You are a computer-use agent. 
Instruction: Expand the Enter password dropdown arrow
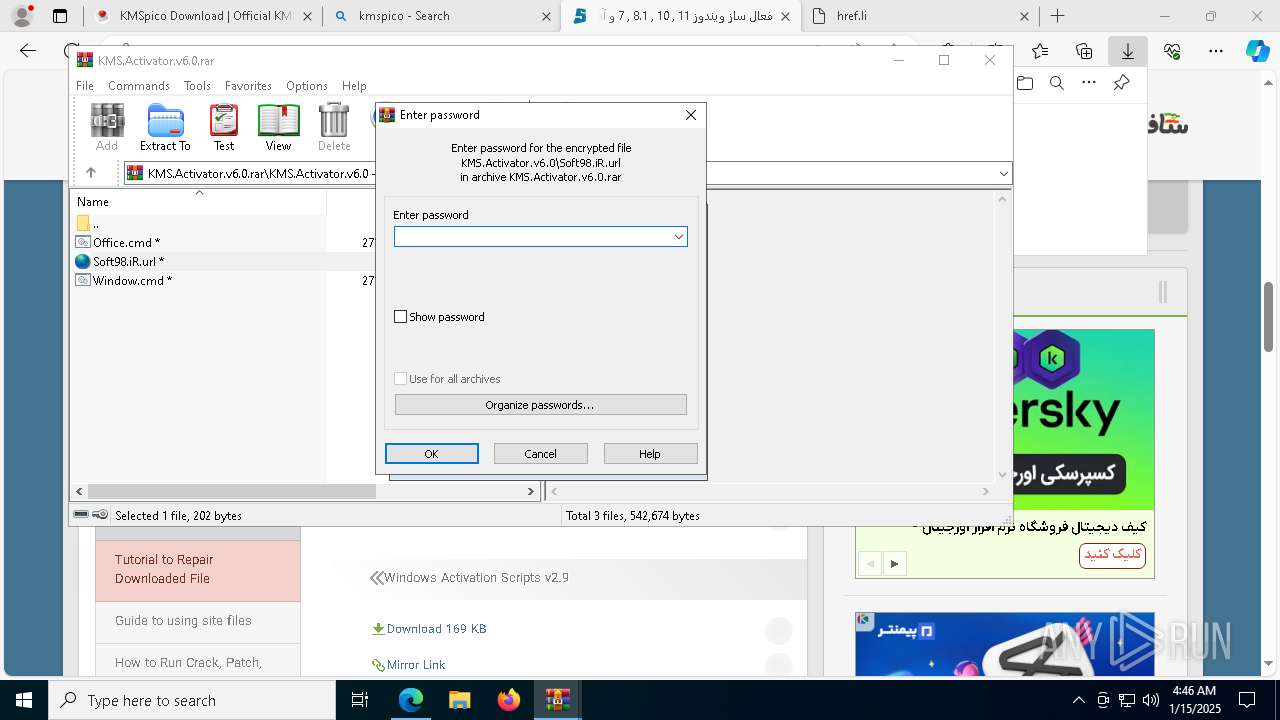pos(678,237)
